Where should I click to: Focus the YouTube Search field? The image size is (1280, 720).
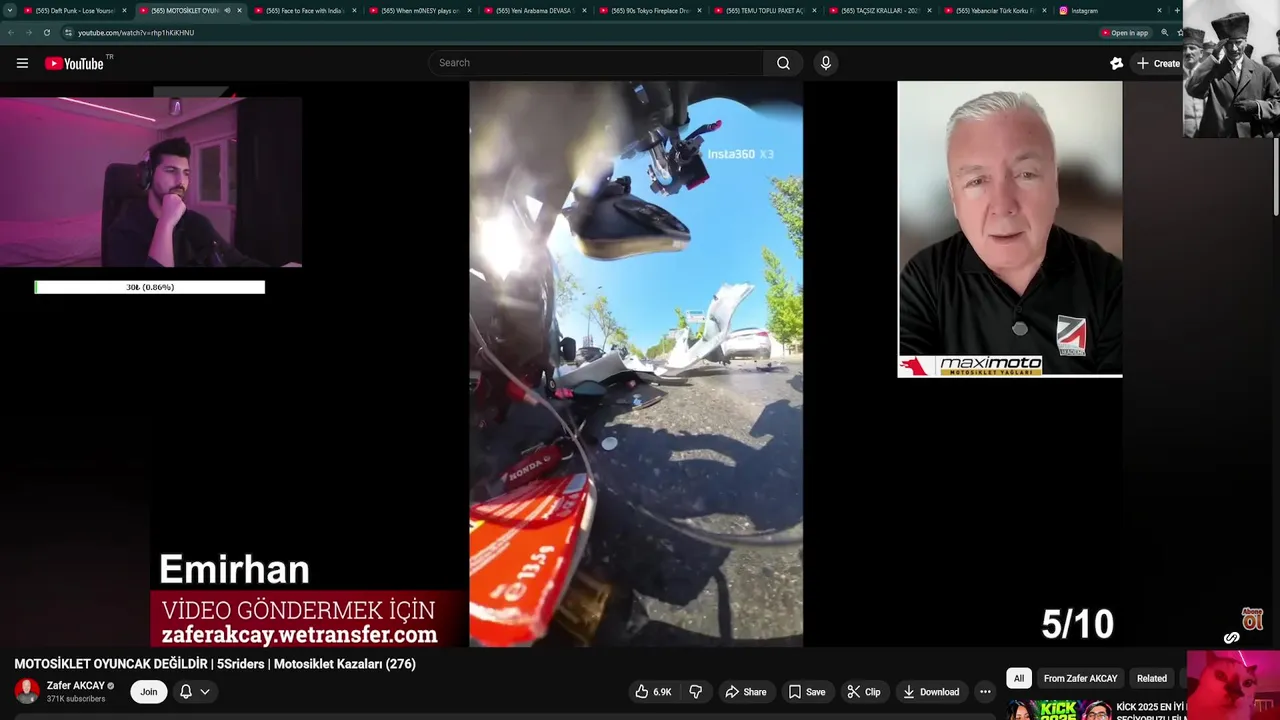597,63
